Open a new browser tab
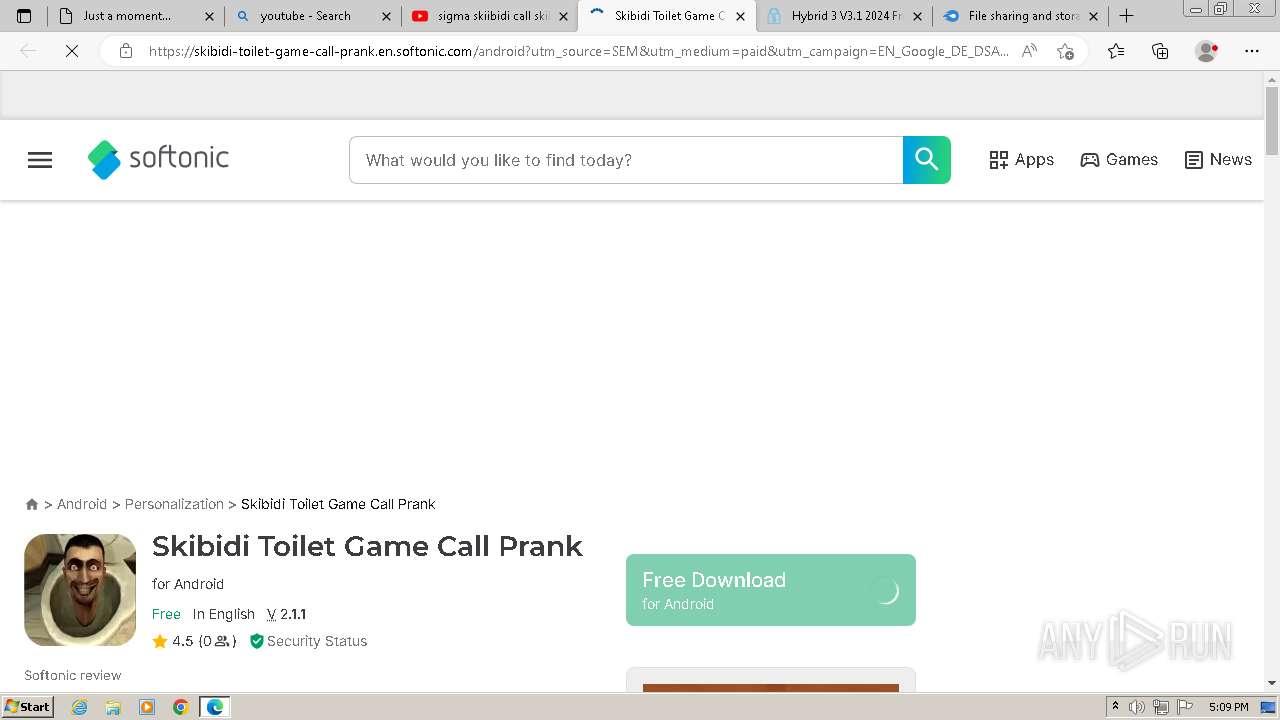The image size is (1280, 720). point(1126,16)
